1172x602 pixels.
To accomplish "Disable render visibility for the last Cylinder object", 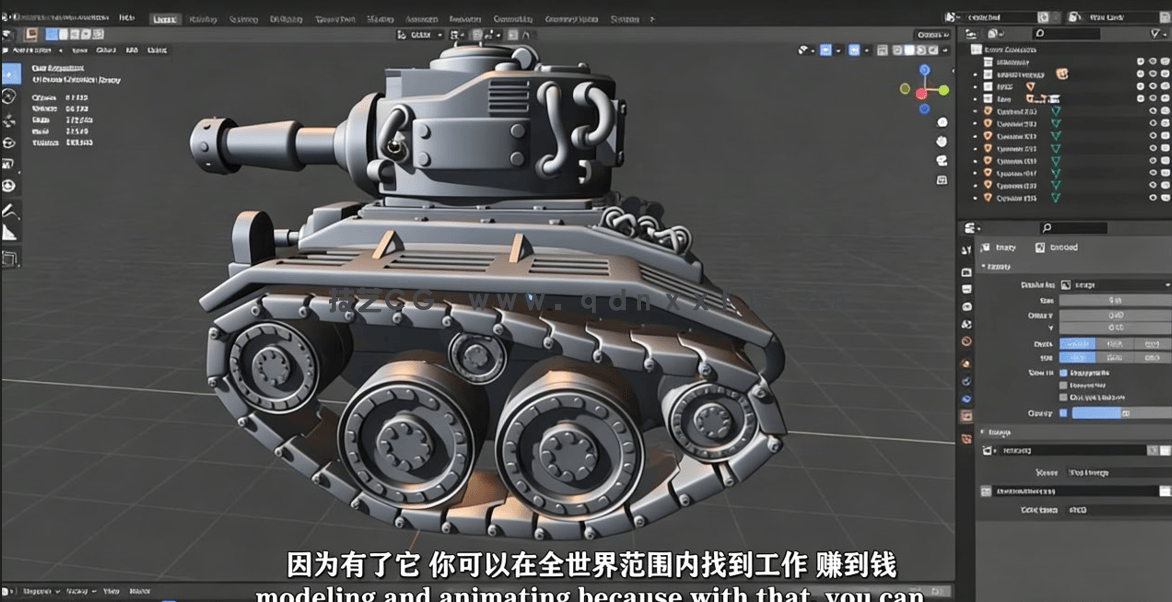I will click(1163, 197).
